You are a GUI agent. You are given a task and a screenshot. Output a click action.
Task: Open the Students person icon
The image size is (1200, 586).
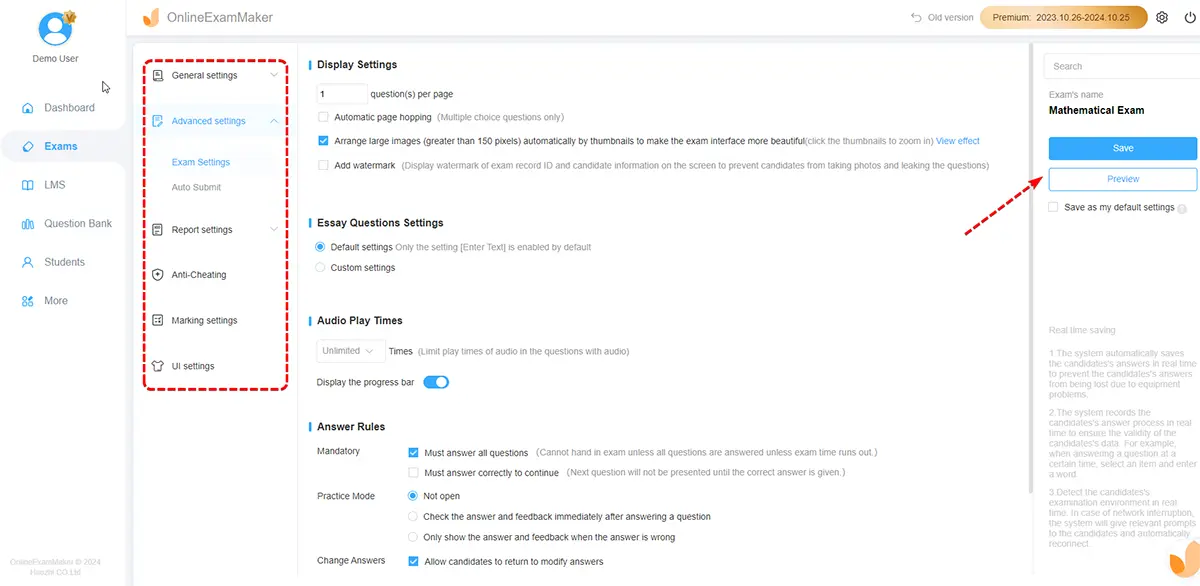tap(28, 262)
